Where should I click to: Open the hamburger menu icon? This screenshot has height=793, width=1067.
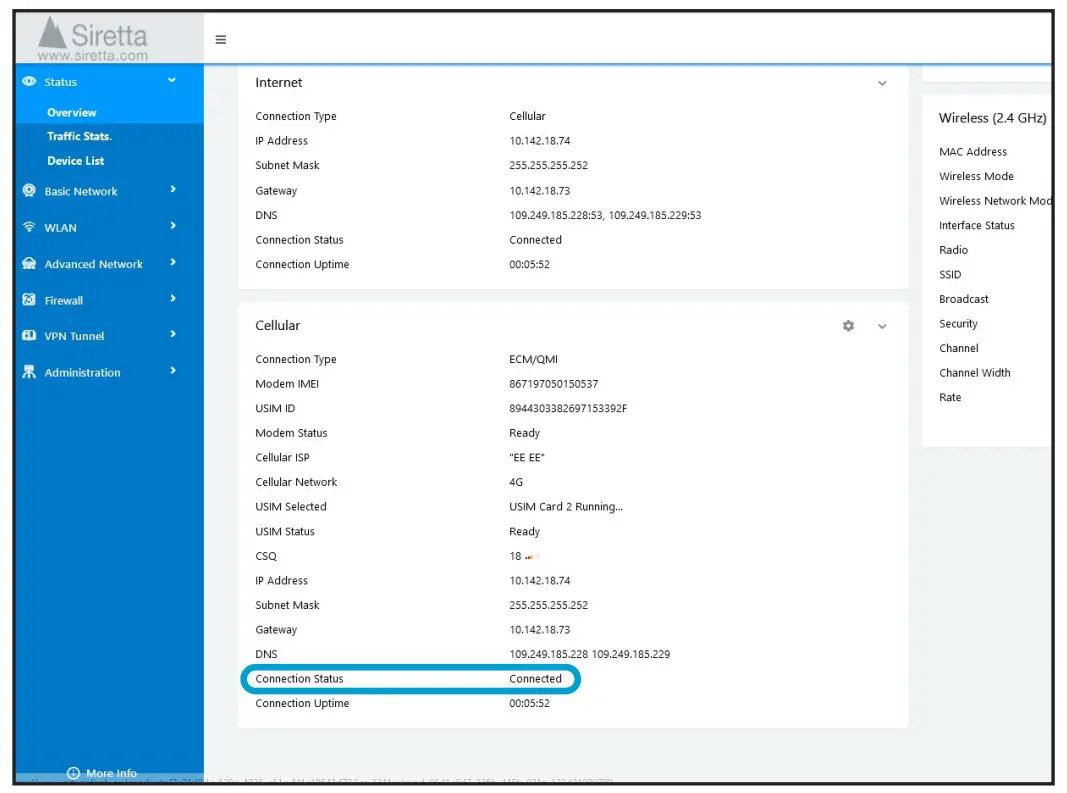[x=220, y=39]
